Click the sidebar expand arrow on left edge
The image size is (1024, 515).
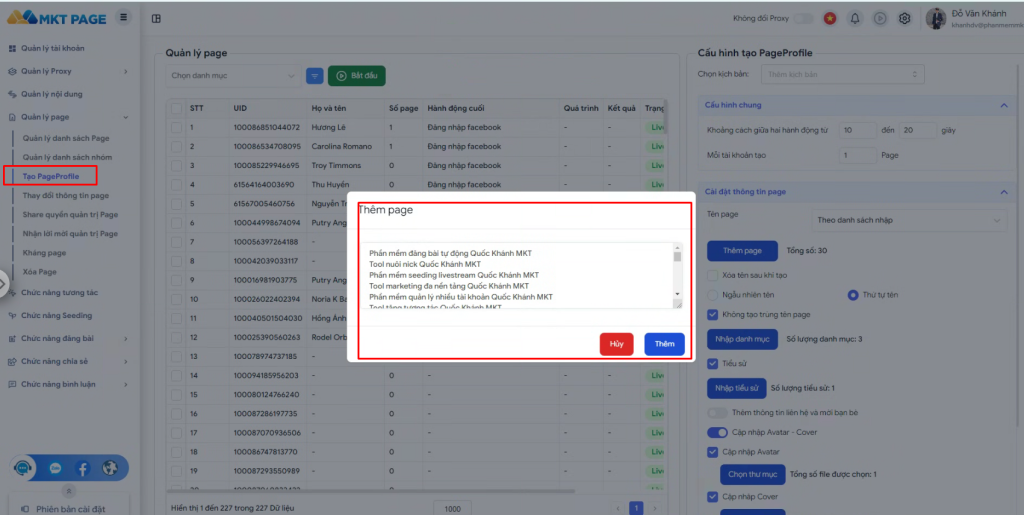pos(3,284)
